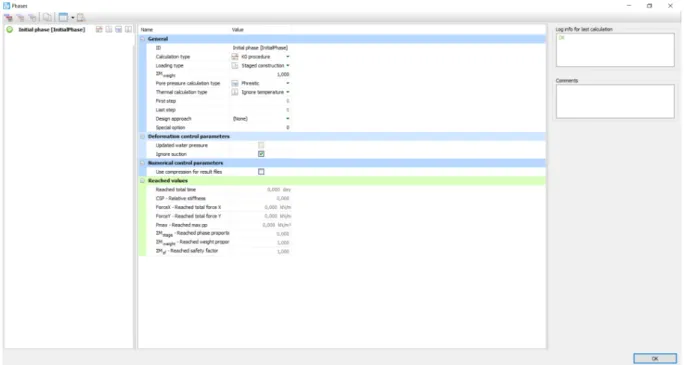Click the Pmax - Reached max pp row
This screenshot has width=684, height=365.
coord(219,225)
